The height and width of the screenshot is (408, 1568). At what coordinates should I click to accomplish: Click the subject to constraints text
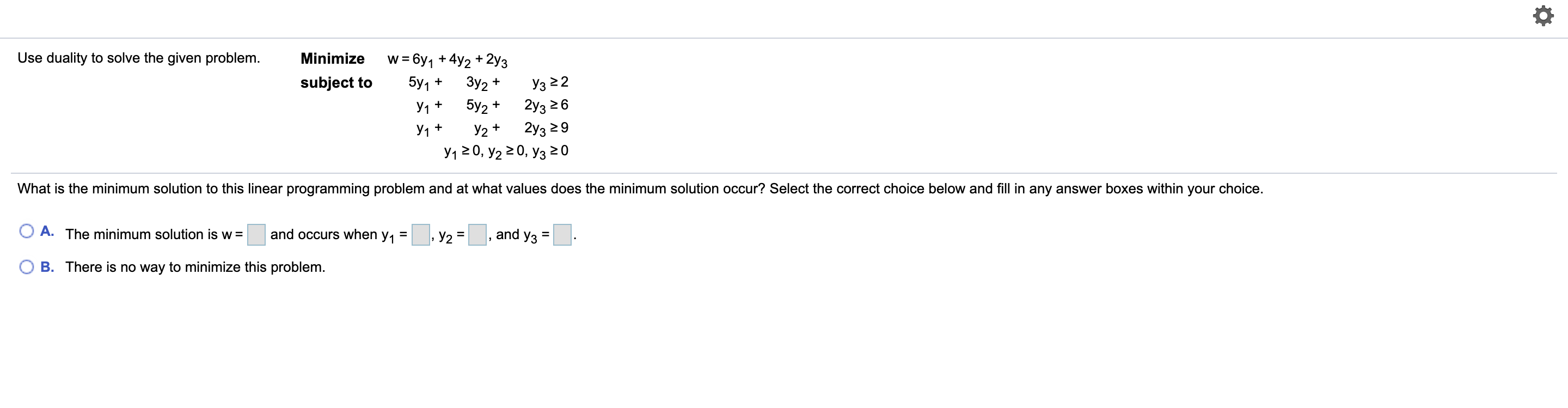(x=337, y=83)
